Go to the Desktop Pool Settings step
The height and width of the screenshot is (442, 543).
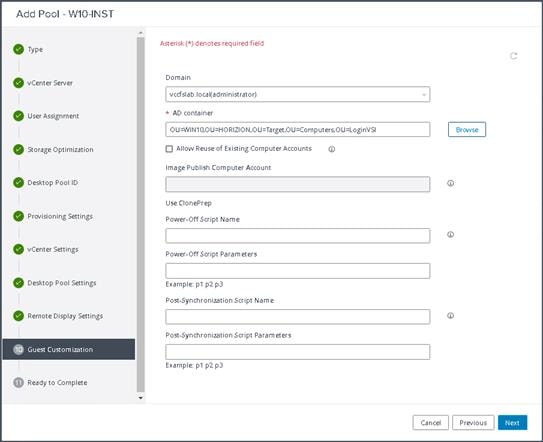pyautogui.click(x=62, y=283)
